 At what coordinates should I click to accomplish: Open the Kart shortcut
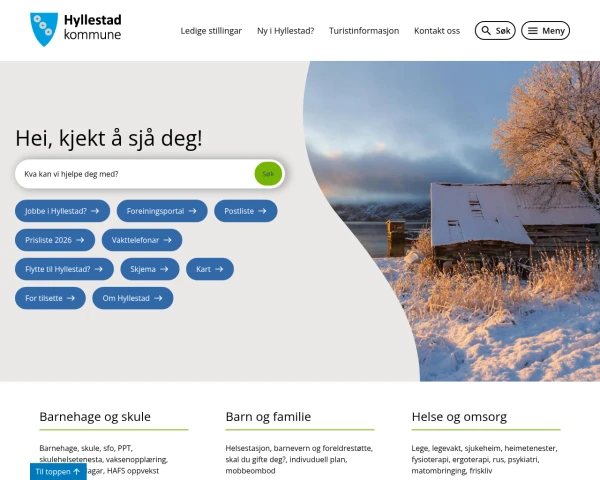click(x=210, y=269)
